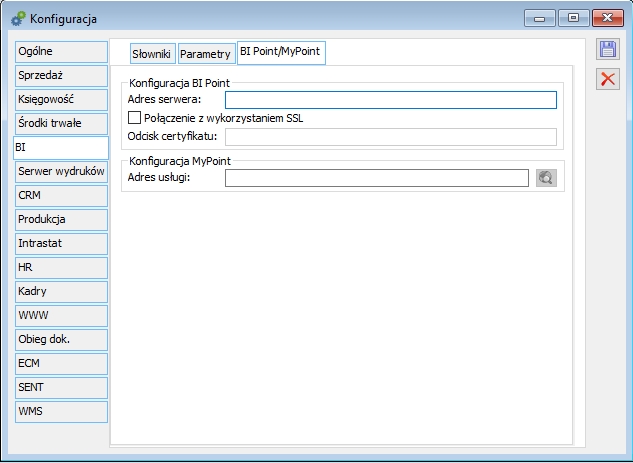Open the Księgowość section
Viewport: 633px width, 463px height.
[61, 100]
